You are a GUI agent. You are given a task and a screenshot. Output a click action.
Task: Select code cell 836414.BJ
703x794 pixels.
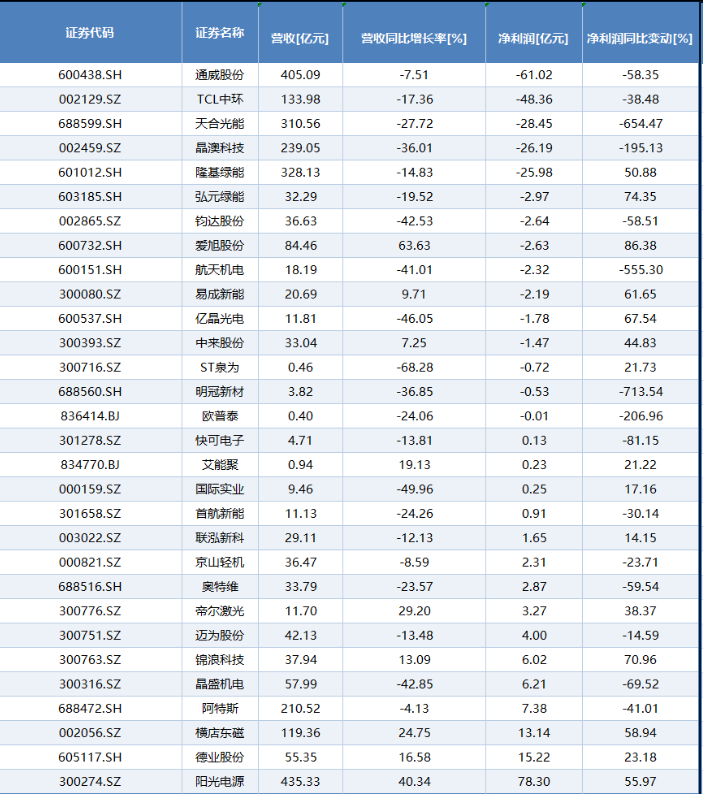pyautogui.click(x=90, y=416)
